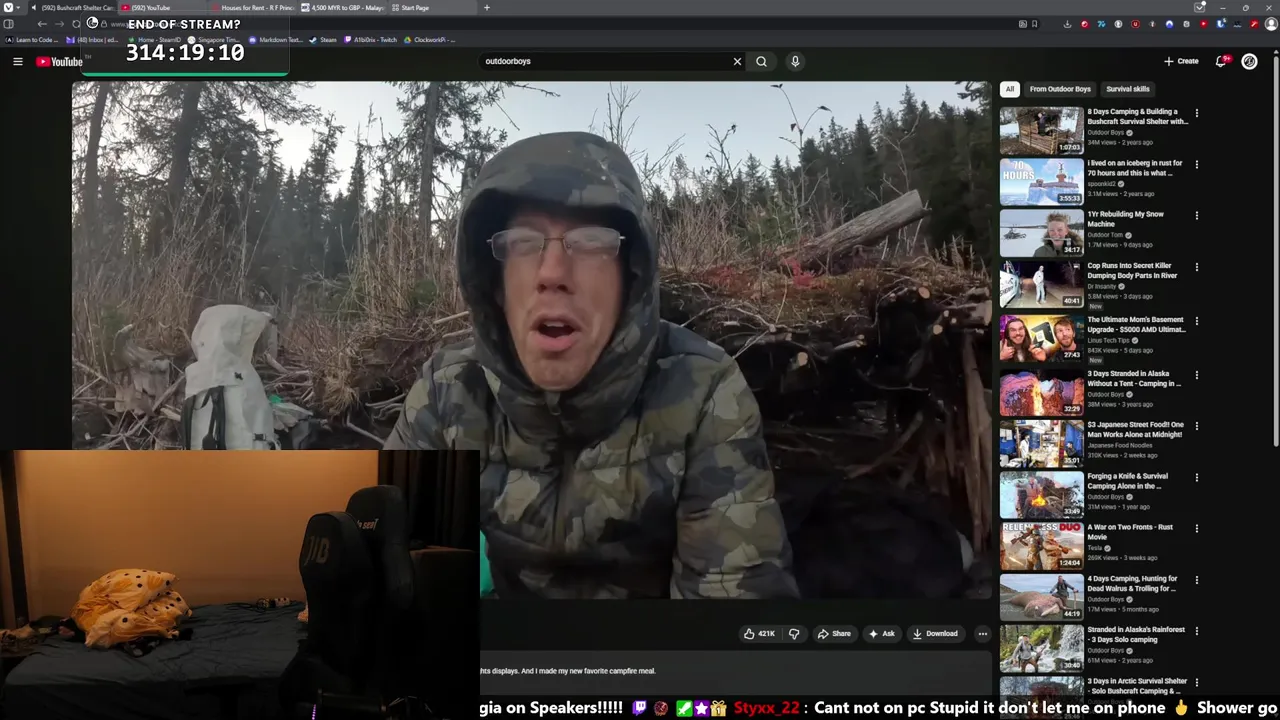Start voice search with the microphone

pos(795,61)
